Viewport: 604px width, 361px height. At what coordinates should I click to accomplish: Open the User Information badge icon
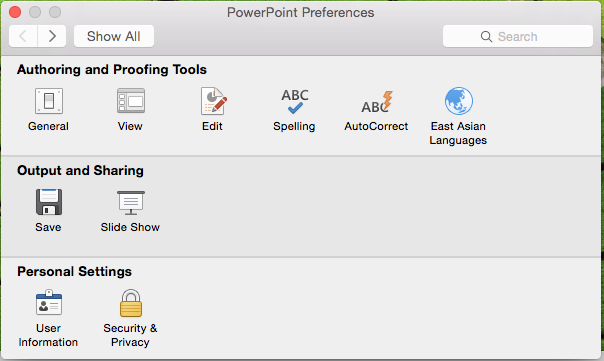tap(49, 303)
